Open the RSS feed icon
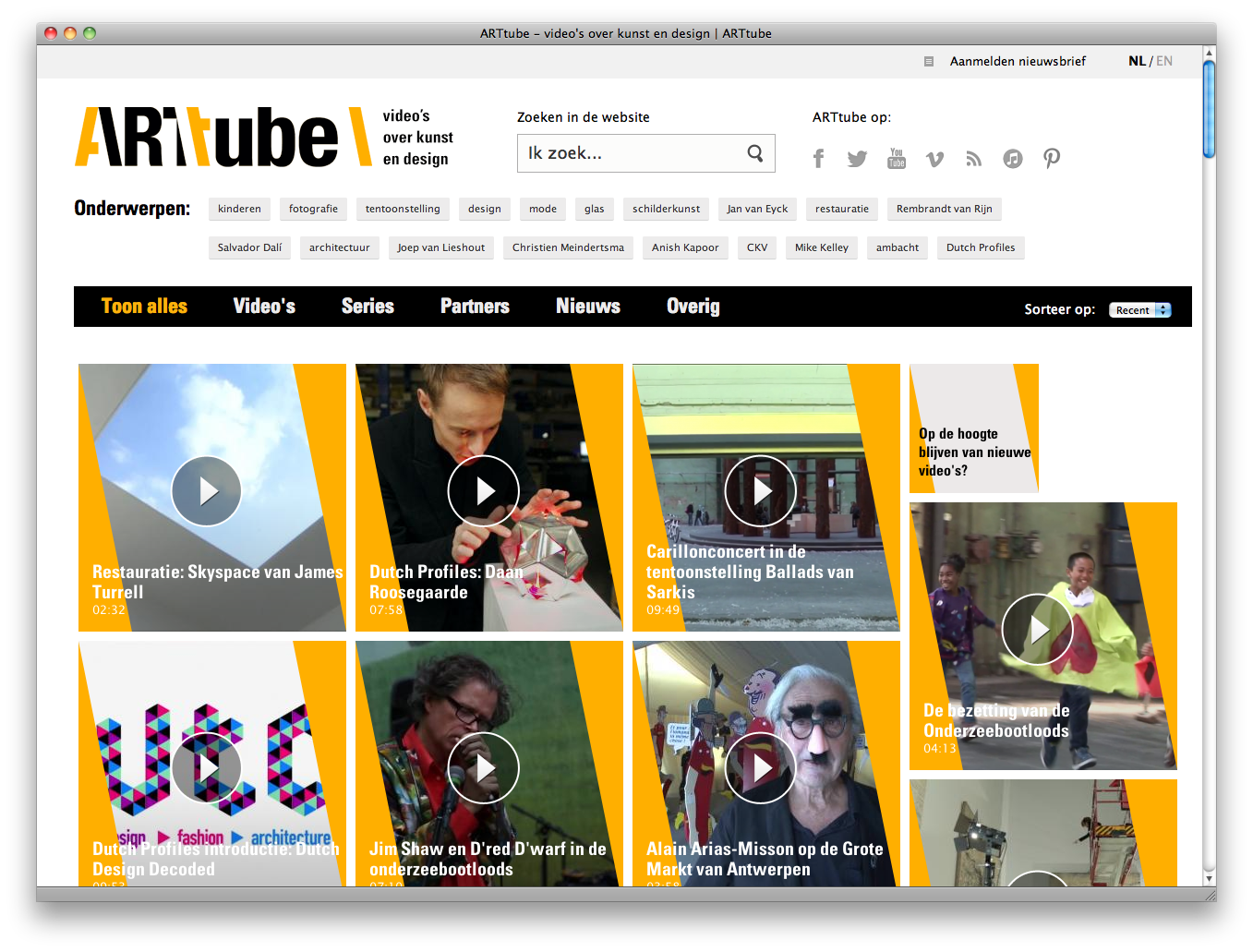This screenshot has width=1253, height=952. (x=973, y=159)
